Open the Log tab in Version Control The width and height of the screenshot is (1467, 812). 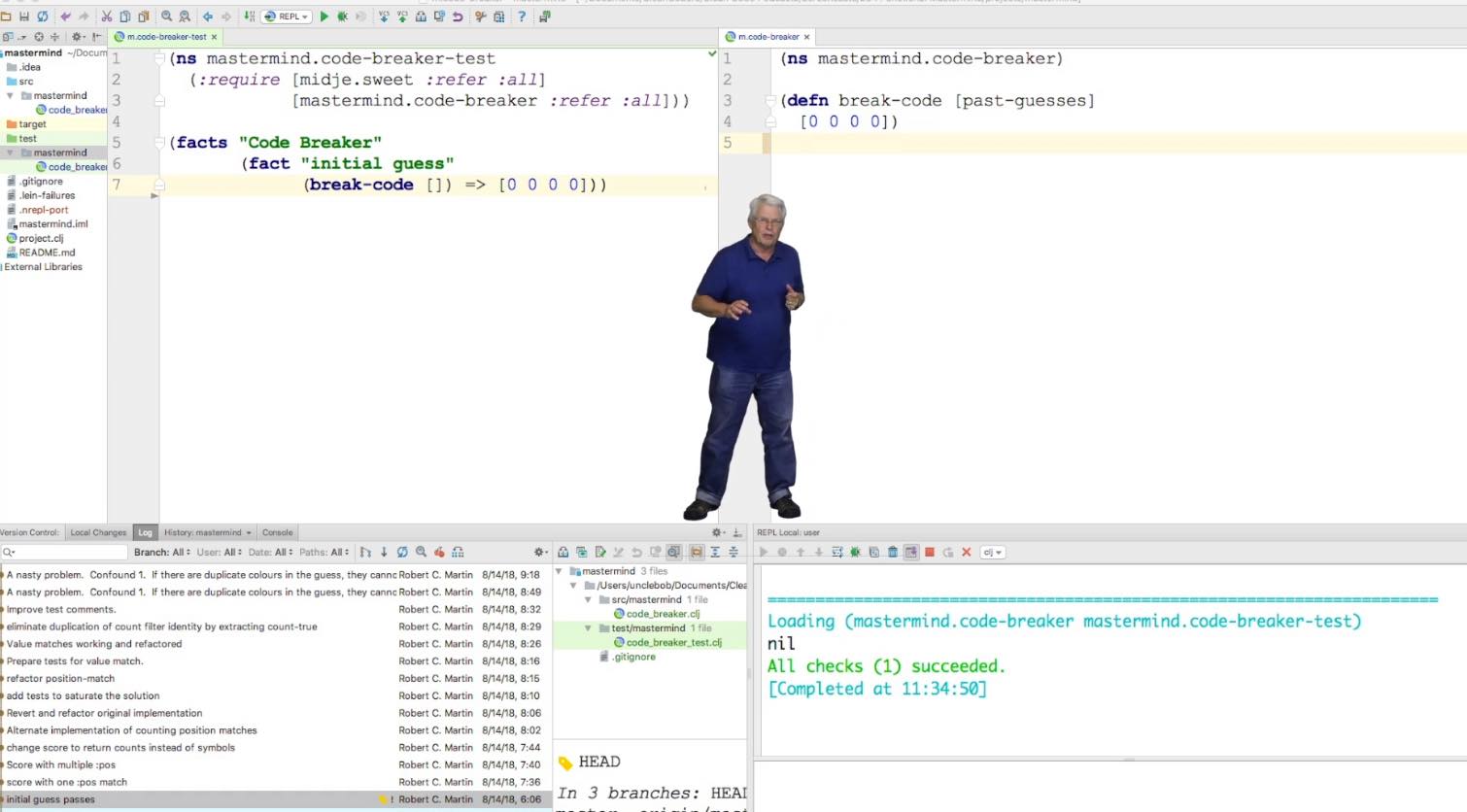[x=145, y=532]
